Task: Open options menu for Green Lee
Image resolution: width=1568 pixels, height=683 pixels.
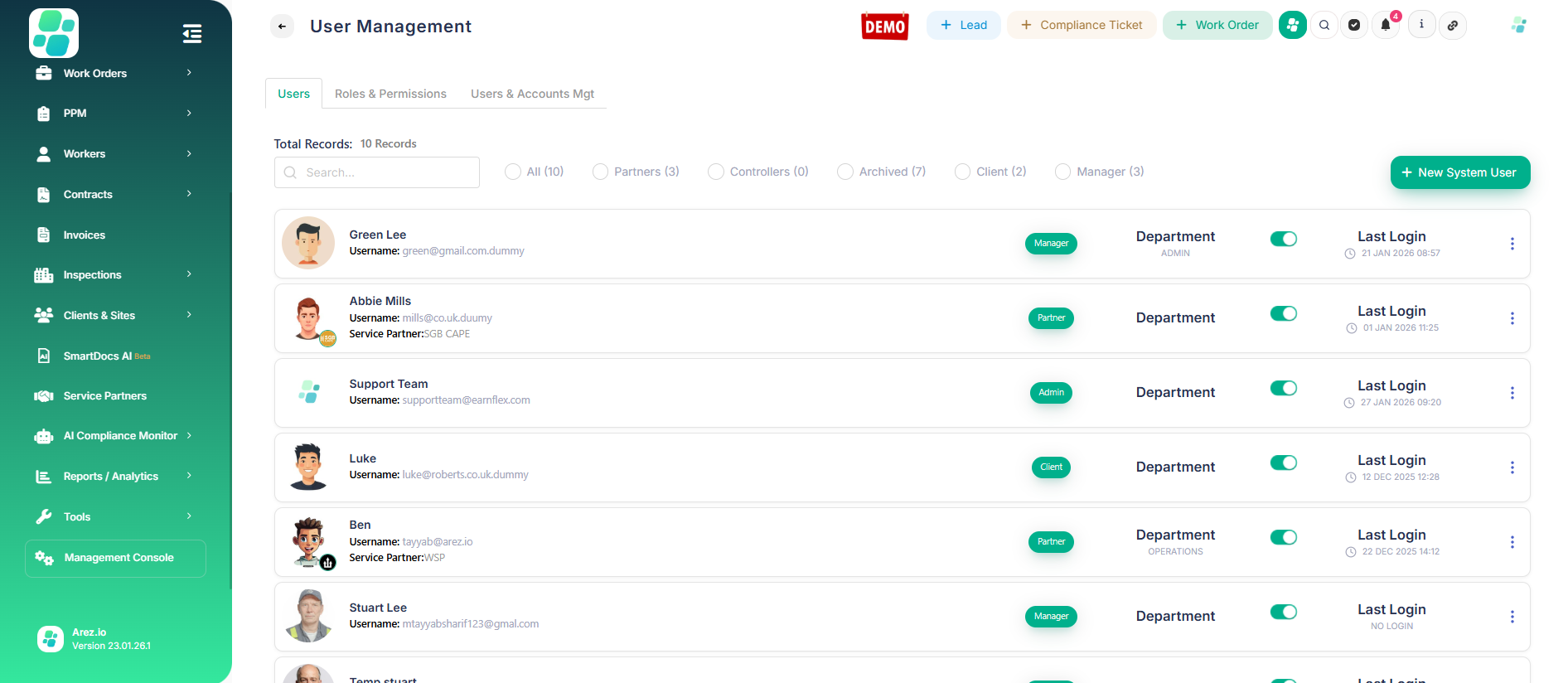Action: [1512, 244]
